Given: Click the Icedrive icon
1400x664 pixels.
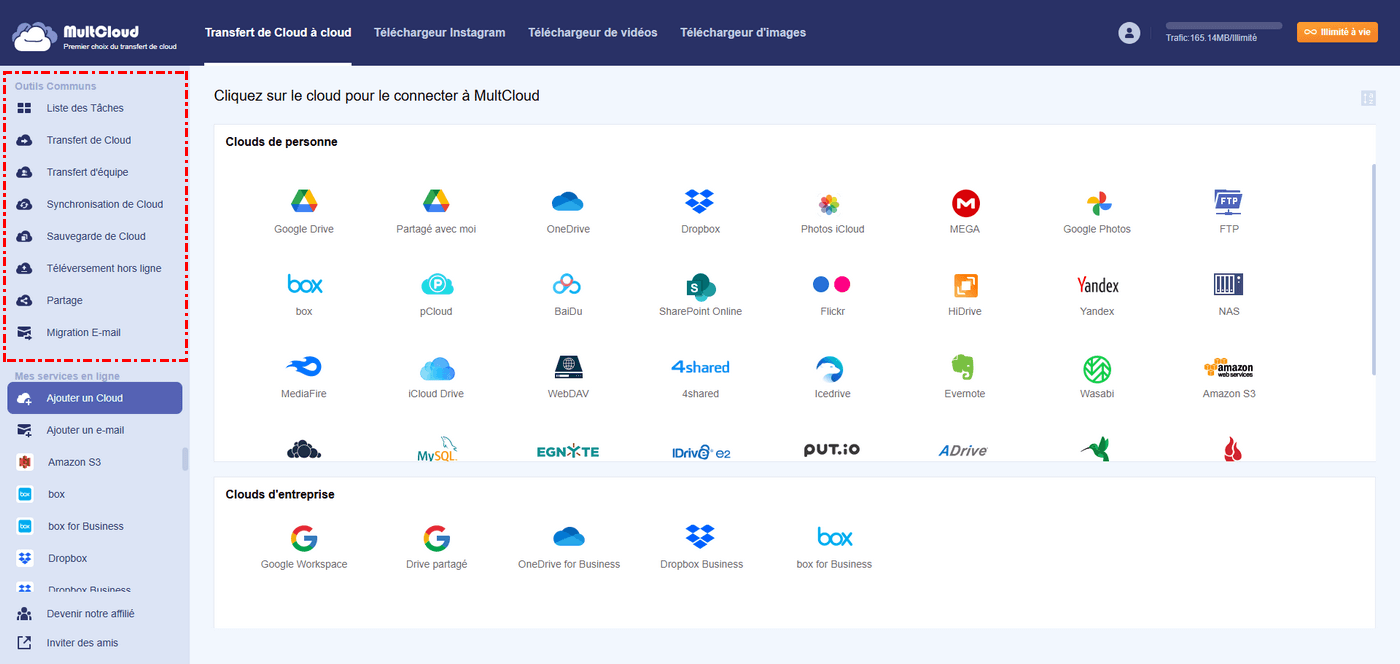Looking at the screenshot, I should point(829,368).
